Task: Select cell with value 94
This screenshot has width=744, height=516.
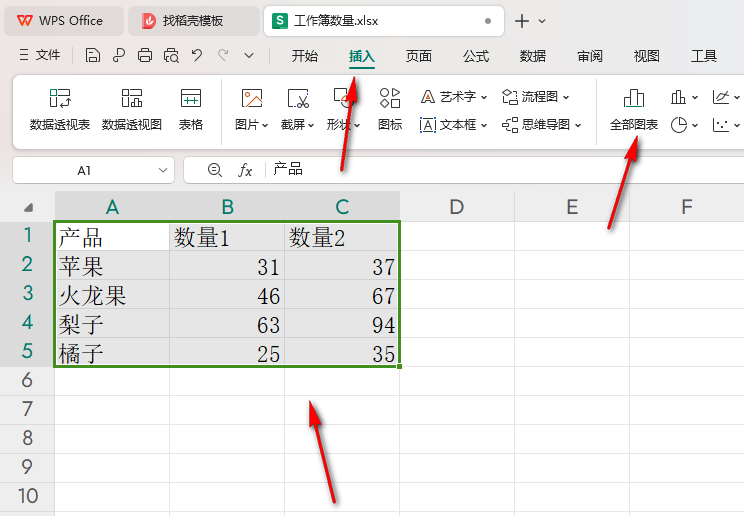Action: point(342,324)
